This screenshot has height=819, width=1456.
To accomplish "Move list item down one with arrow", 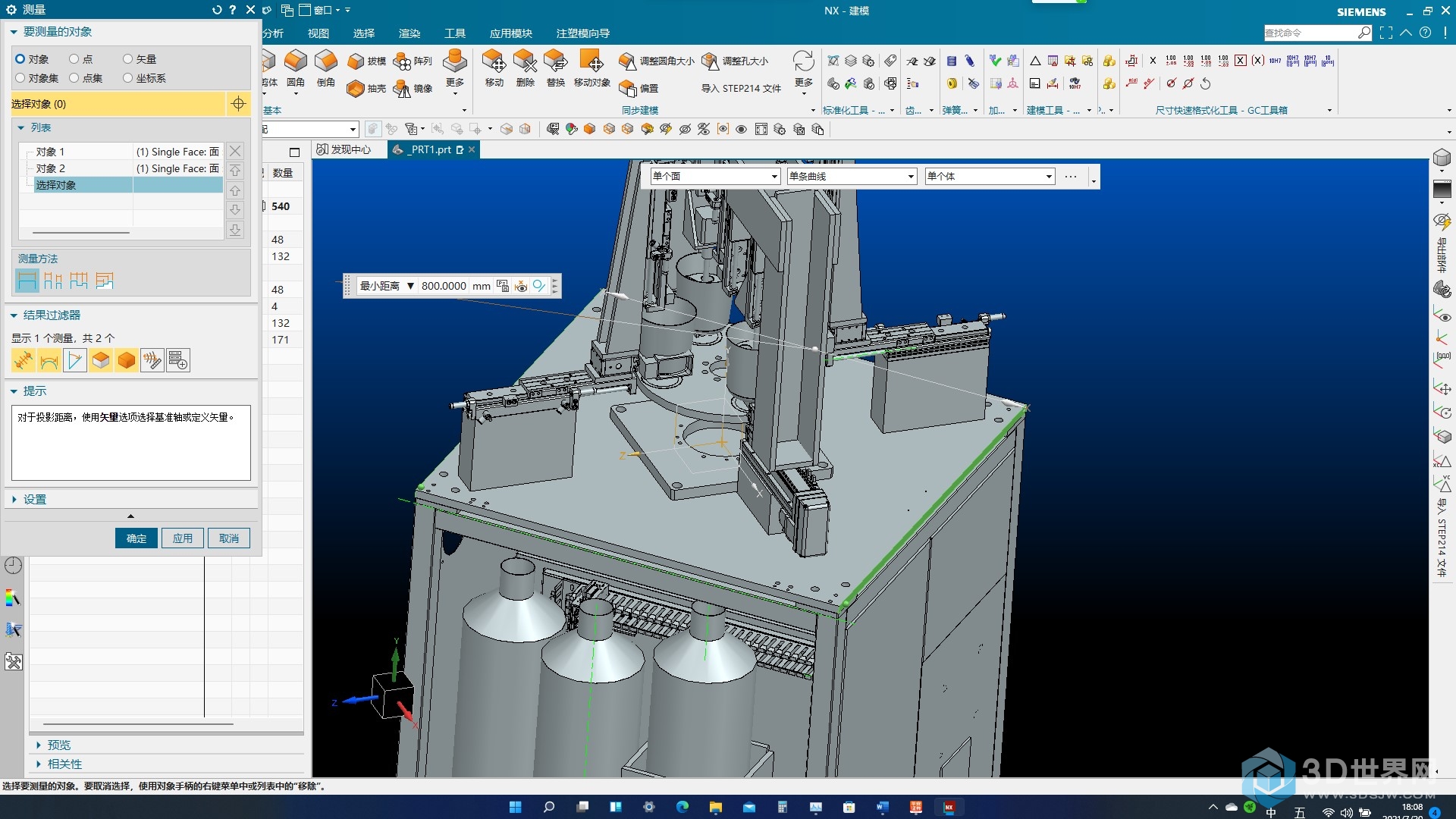I will tap(235, 210).
